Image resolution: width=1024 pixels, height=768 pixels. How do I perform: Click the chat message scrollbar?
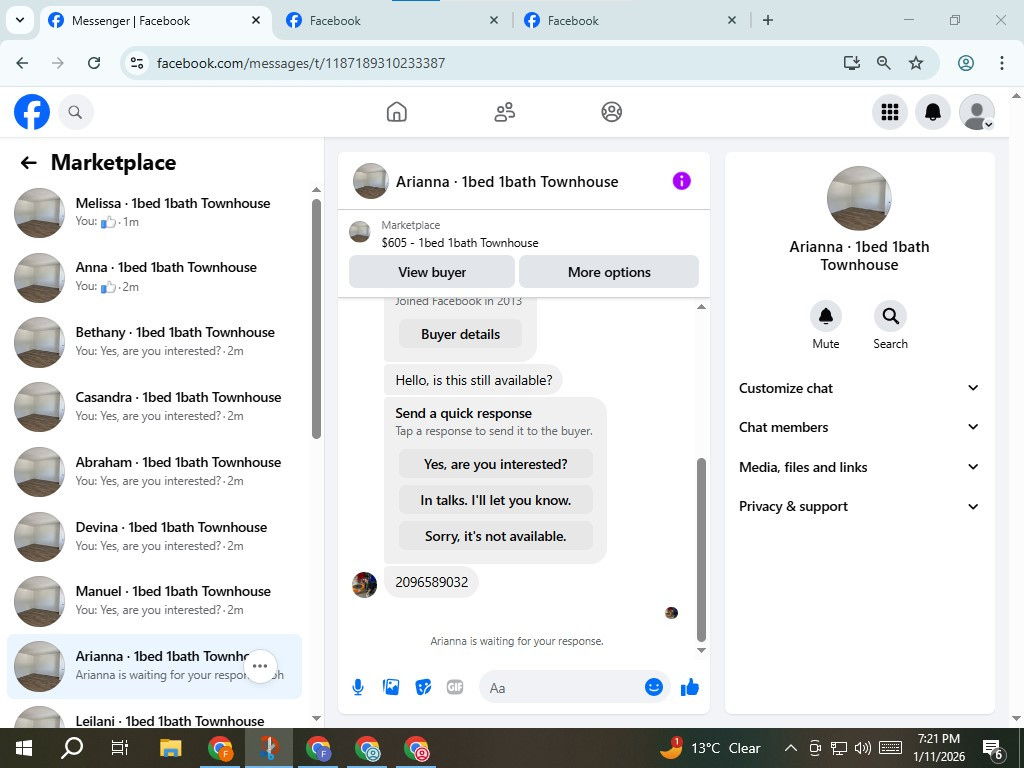click(701, 550)
